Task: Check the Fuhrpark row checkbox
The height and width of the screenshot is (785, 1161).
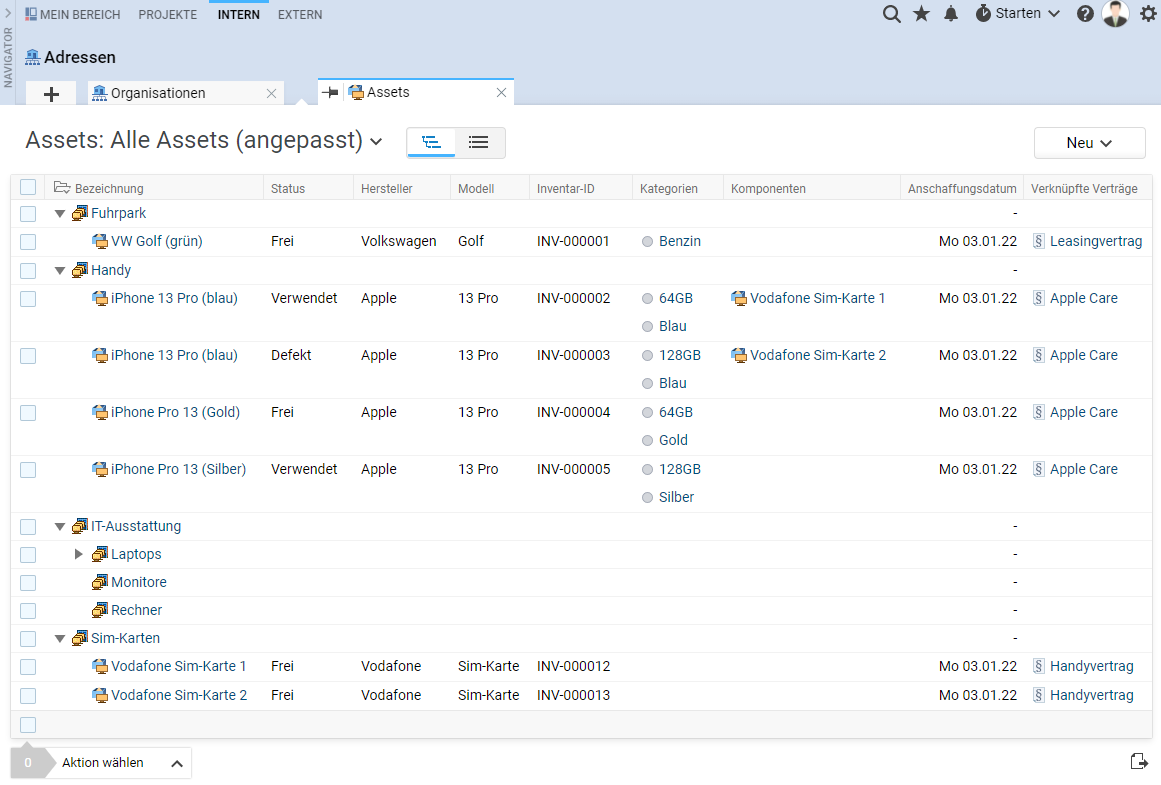Action: [x=28, y=214]
